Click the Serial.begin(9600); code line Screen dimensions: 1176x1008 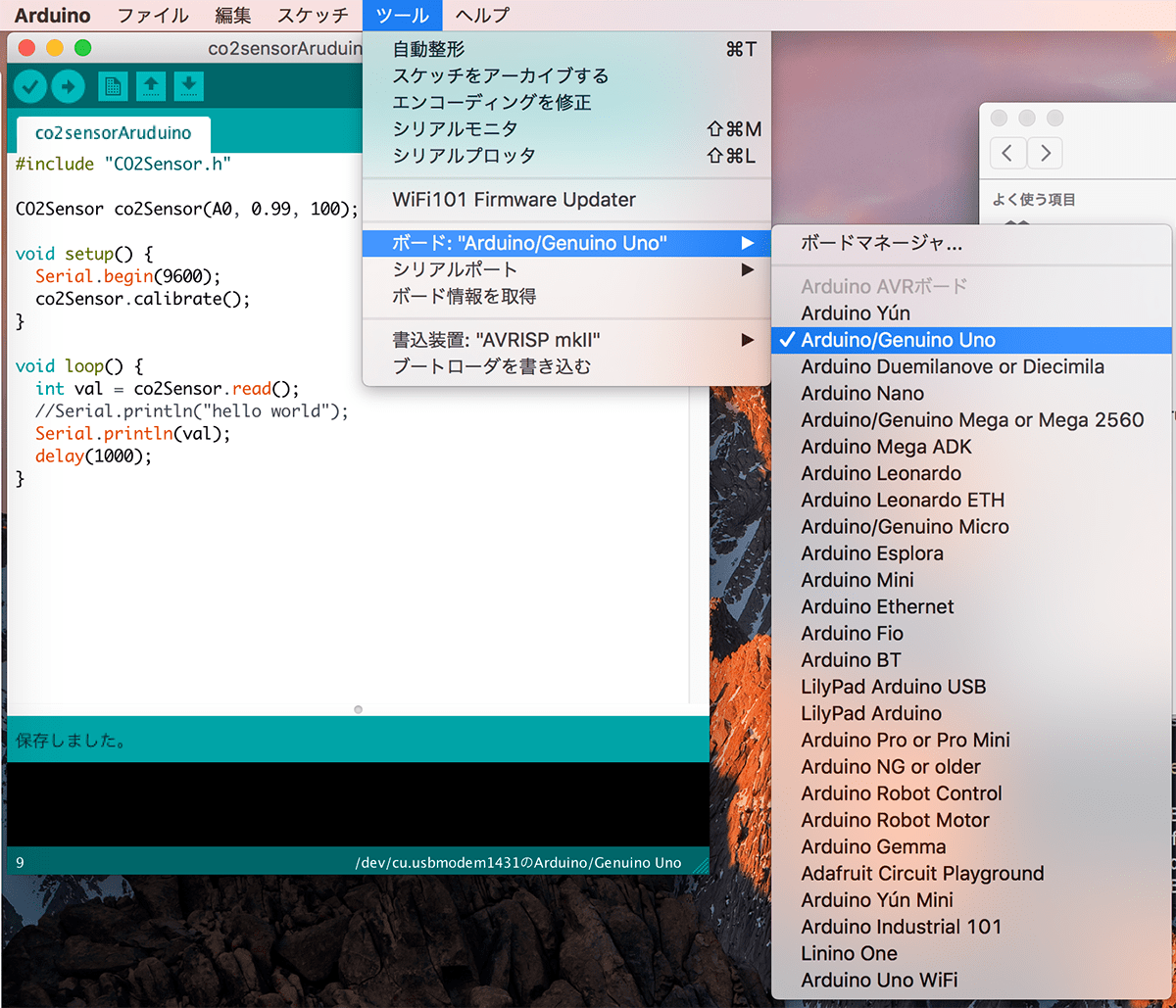(128, 276)
